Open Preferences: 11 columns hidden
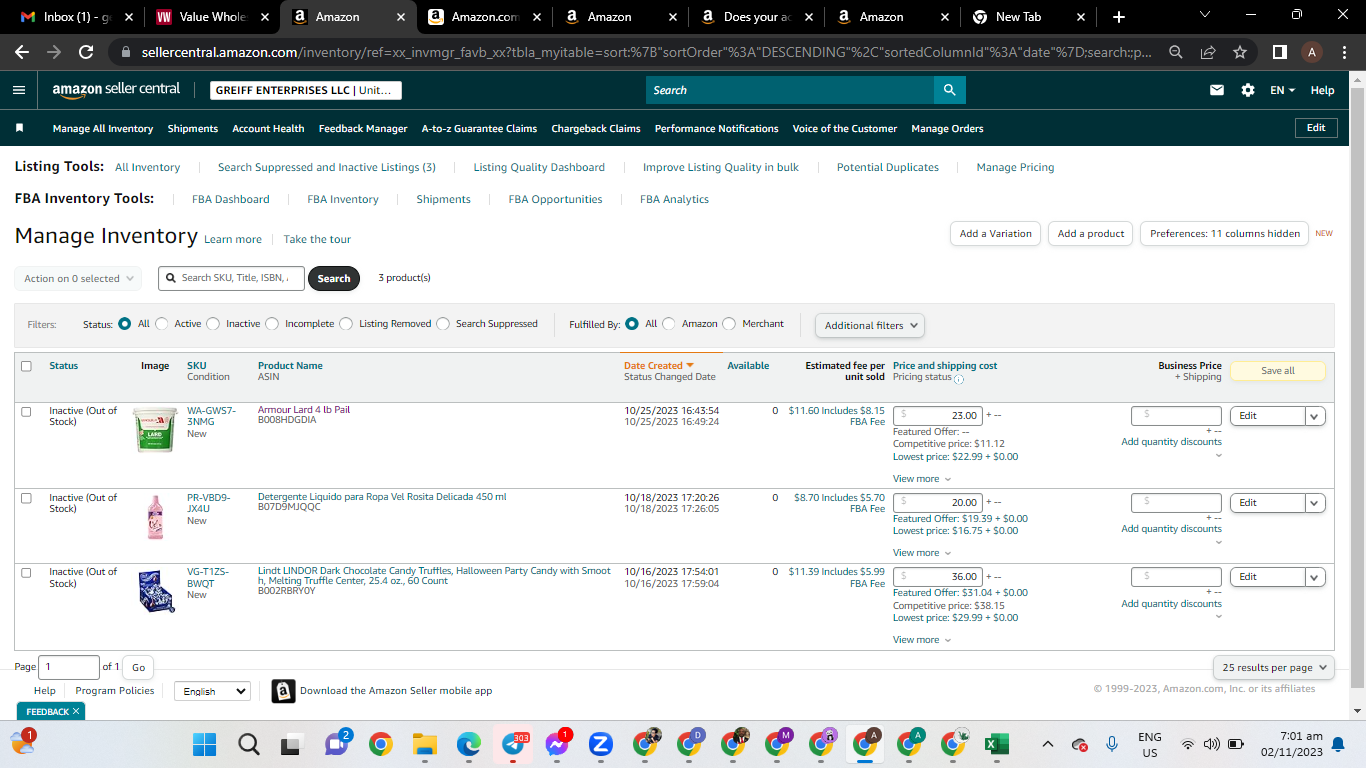This screenshot has width=1366, height=768. (1225, 234)
